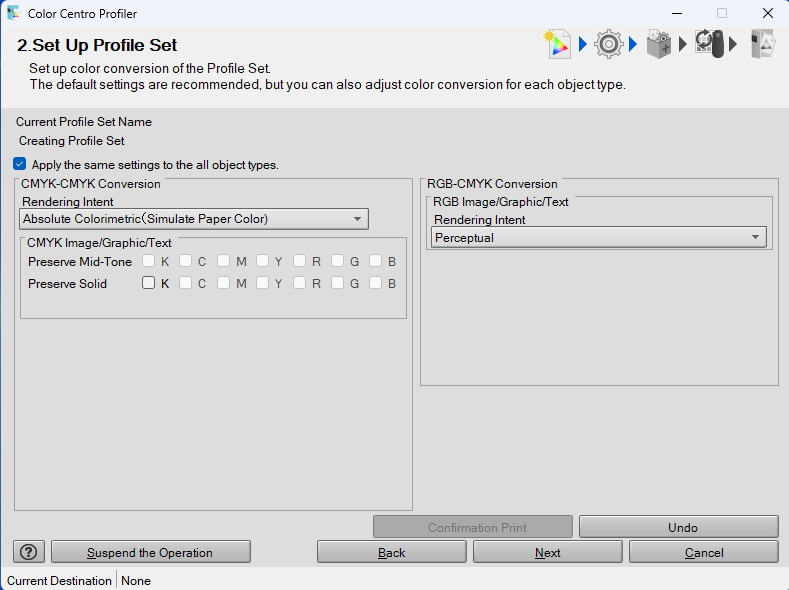This screenshot has width=789, height=590.
Task: Click the Current Profile Set Name label
Action: [84, 122]
